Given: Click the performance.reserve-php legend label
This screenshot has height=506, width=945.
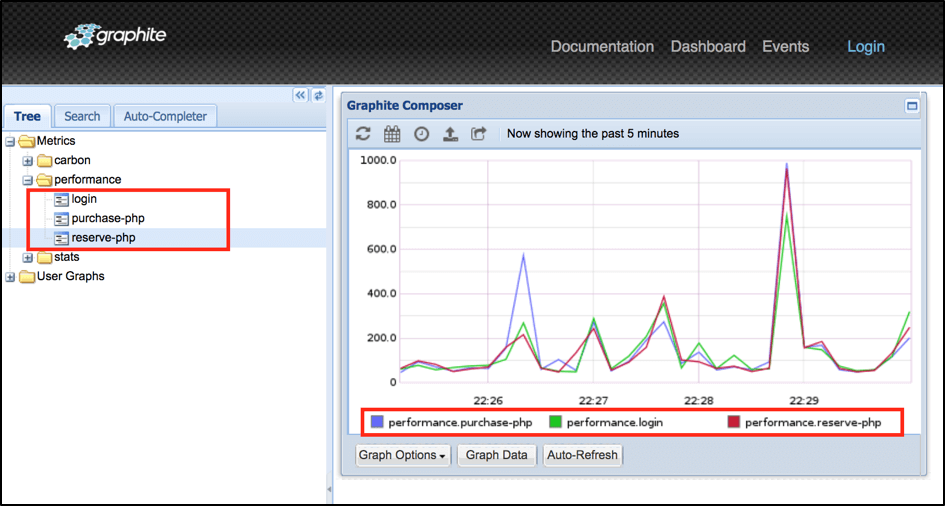Looking at the screenshot, I should [x=813, y=422].
